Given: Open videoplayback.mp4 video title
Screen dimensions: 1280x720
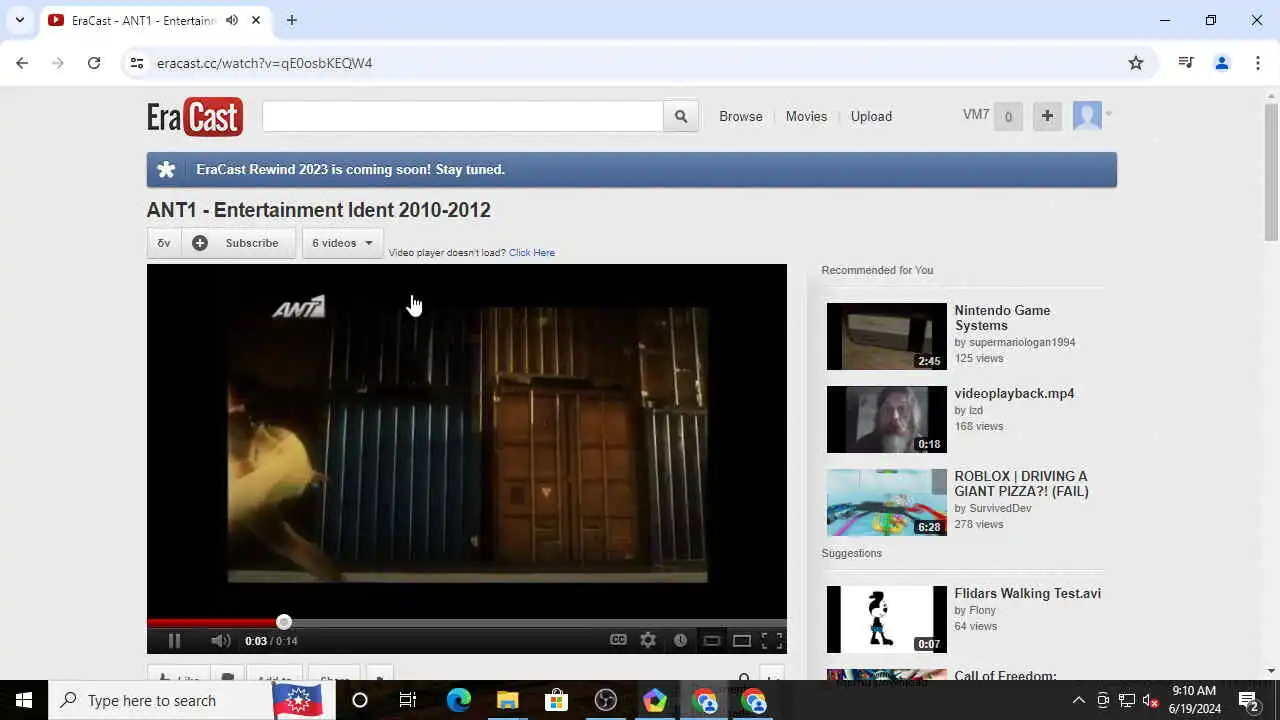Looking at the screenshot, I should click(1014, 393).
